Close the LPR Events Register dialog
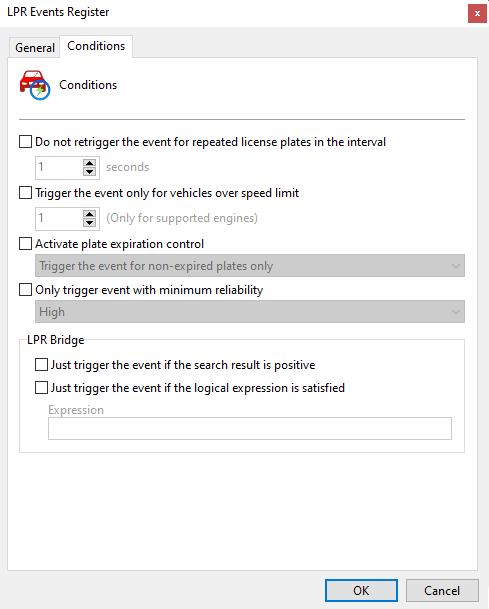The image size is (489, 609). [477, 14]
